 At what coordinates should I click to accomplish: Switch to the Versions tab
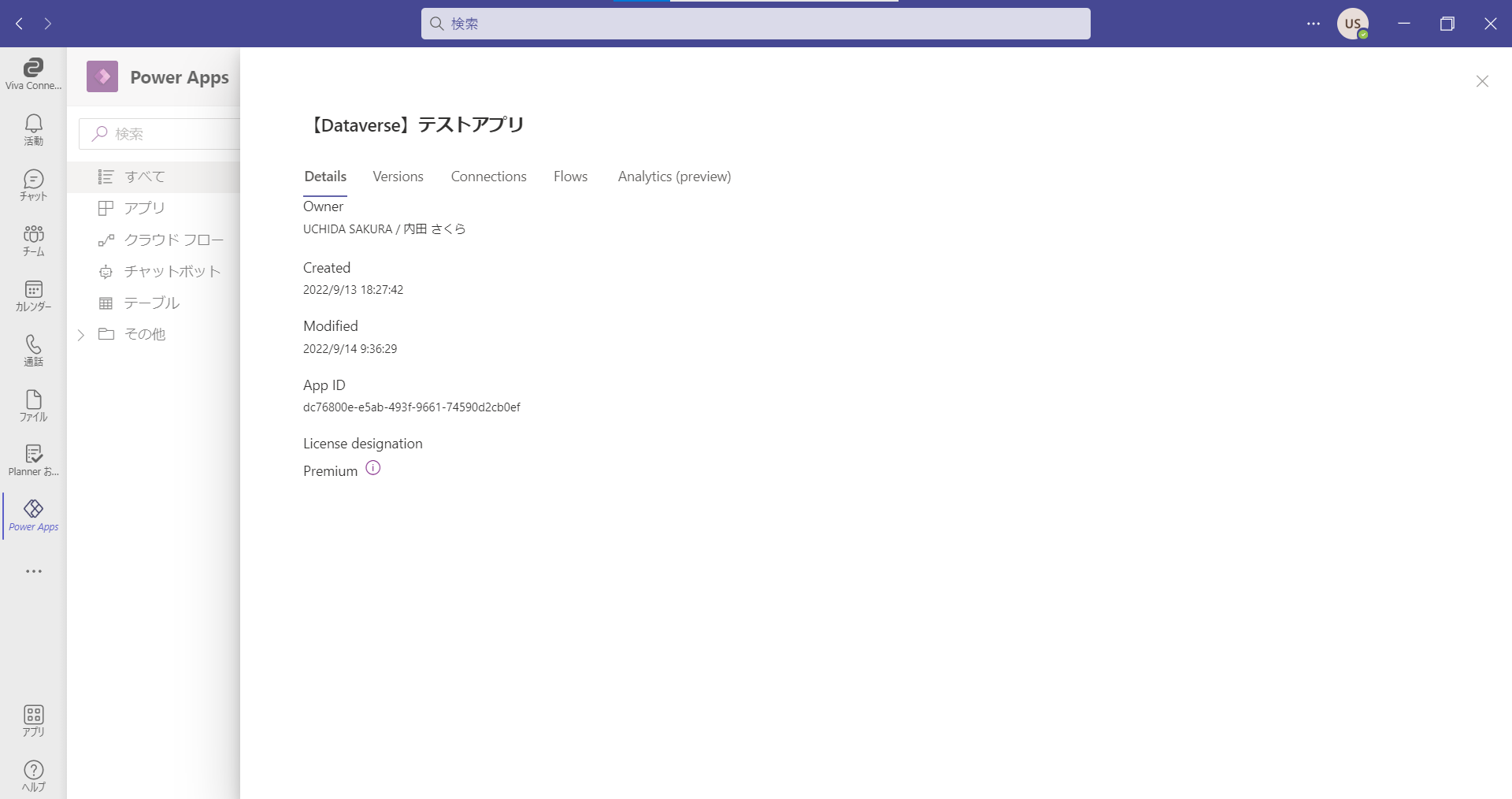pos(398,177)
